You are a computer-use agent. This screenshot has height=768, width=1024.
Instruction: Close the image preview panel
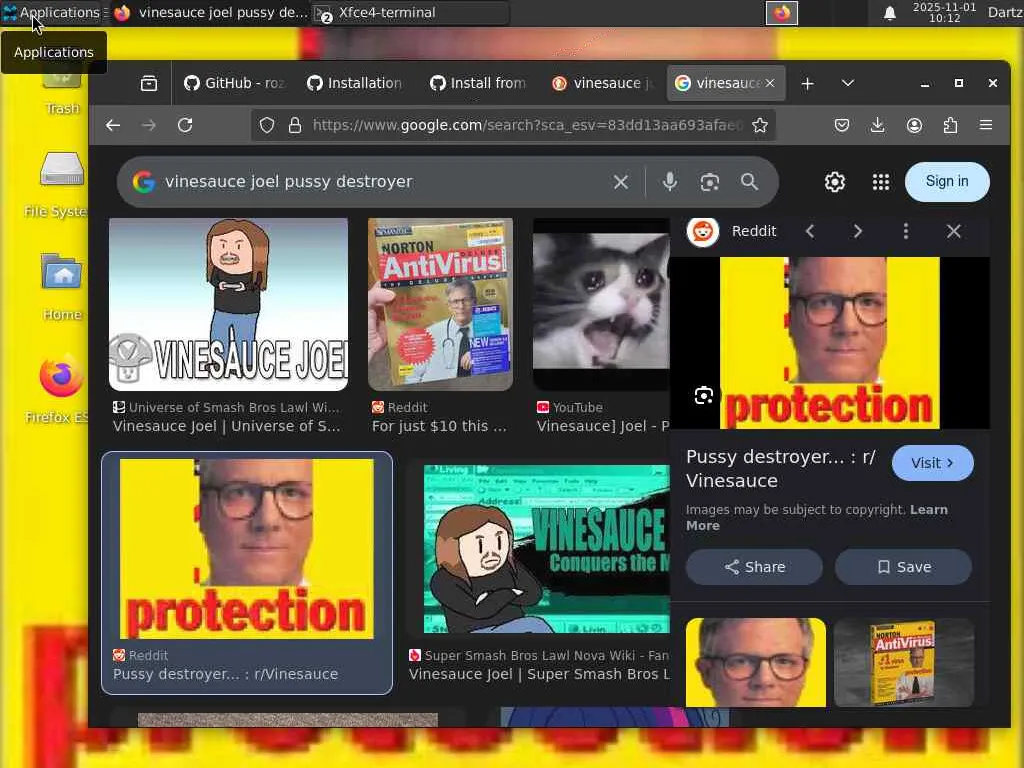953,231
